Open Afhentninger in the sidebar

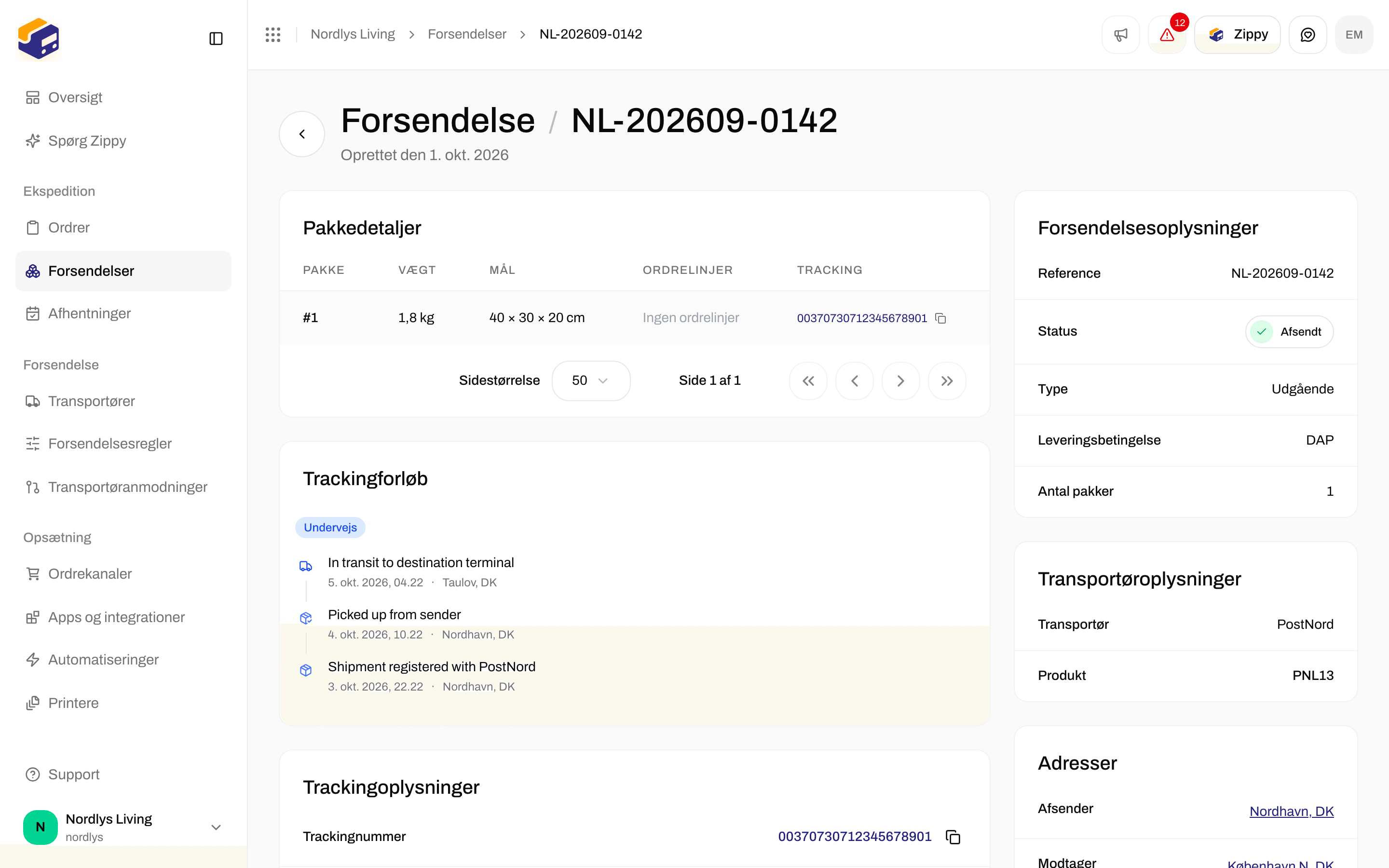click(x=123, y=313)
